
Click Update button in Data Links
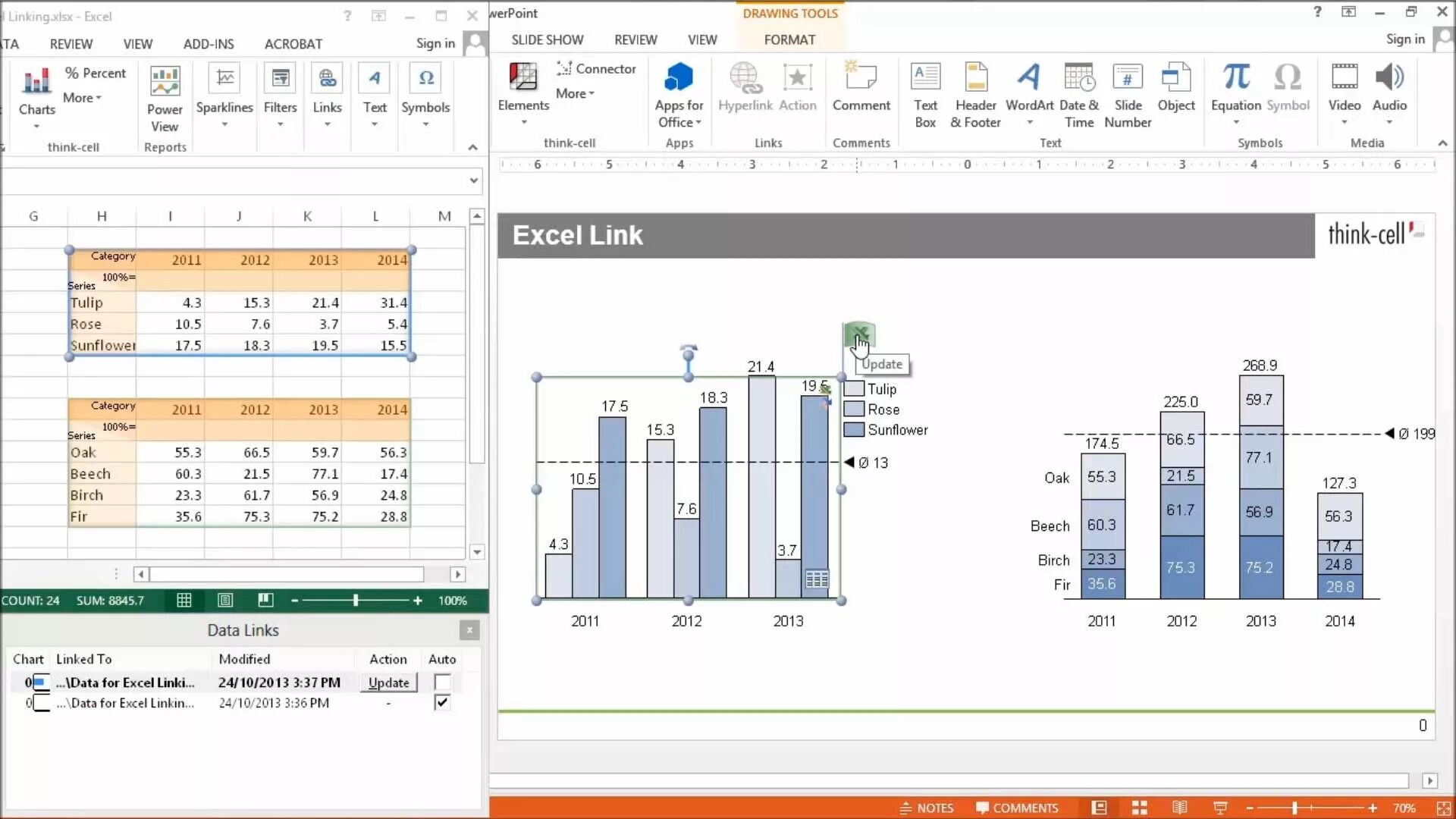(x=388, y=682)
